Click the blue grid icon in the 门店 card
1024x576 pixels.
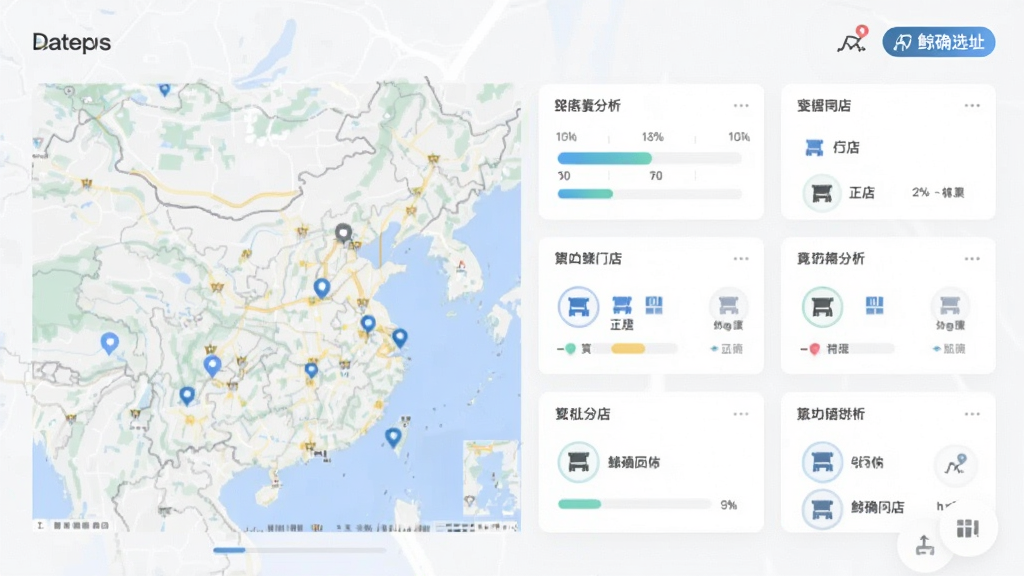pyautogui.click(x=654, y=304)
